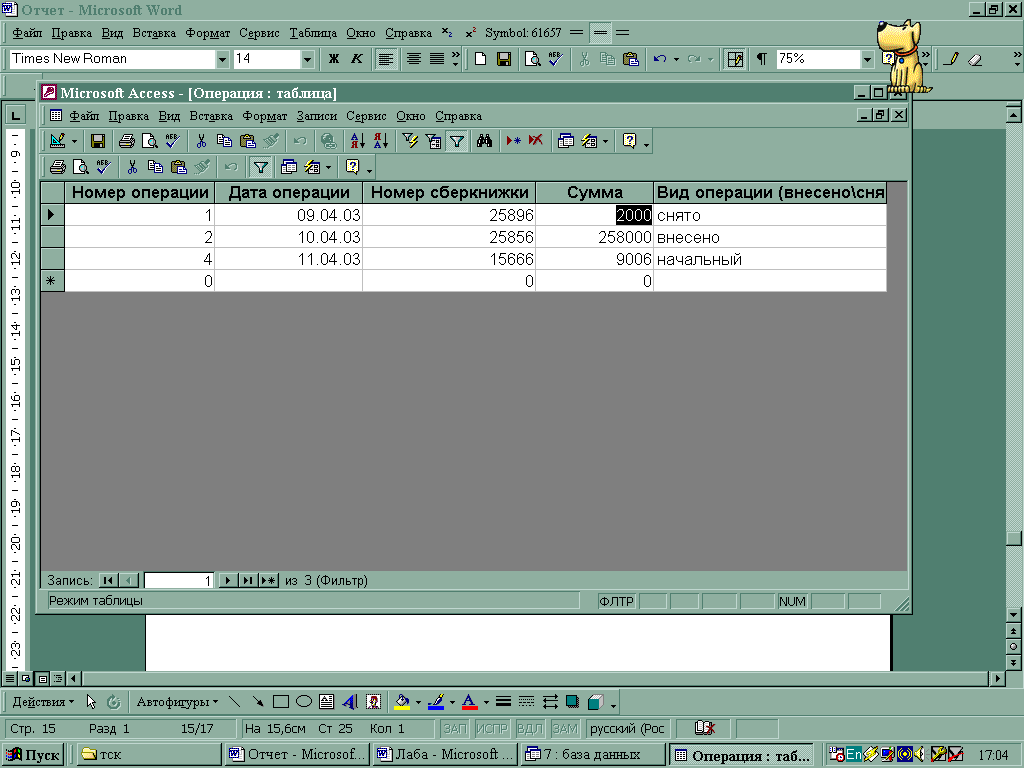Screen dimensions: 1024x768
Task: Open the Записи menu in Access
Action: 318,116
